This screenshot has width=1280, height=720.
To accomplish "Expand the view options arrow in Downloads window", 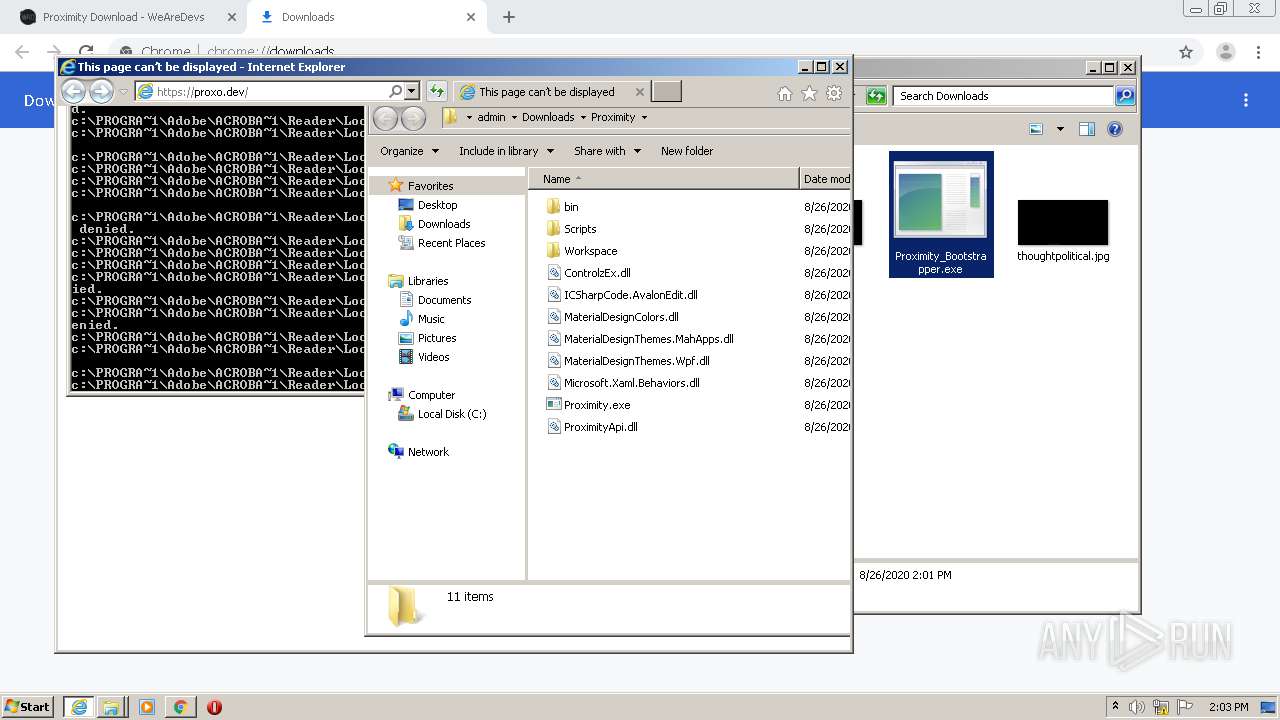I will click(x=1060, y=129).
